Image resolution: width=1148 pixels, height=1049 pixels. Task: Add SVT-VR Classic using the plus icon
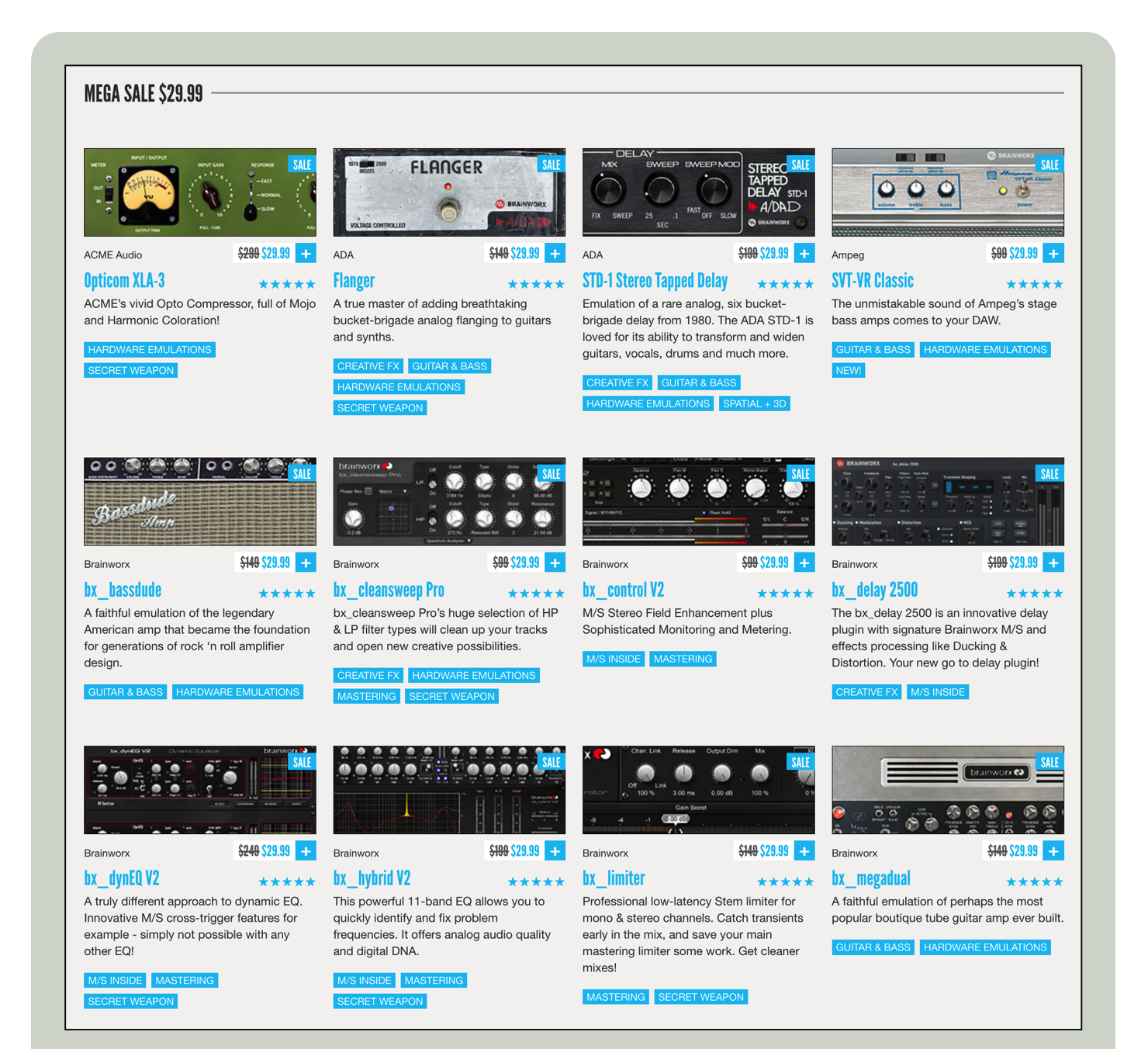click(x=1053, y=253)
